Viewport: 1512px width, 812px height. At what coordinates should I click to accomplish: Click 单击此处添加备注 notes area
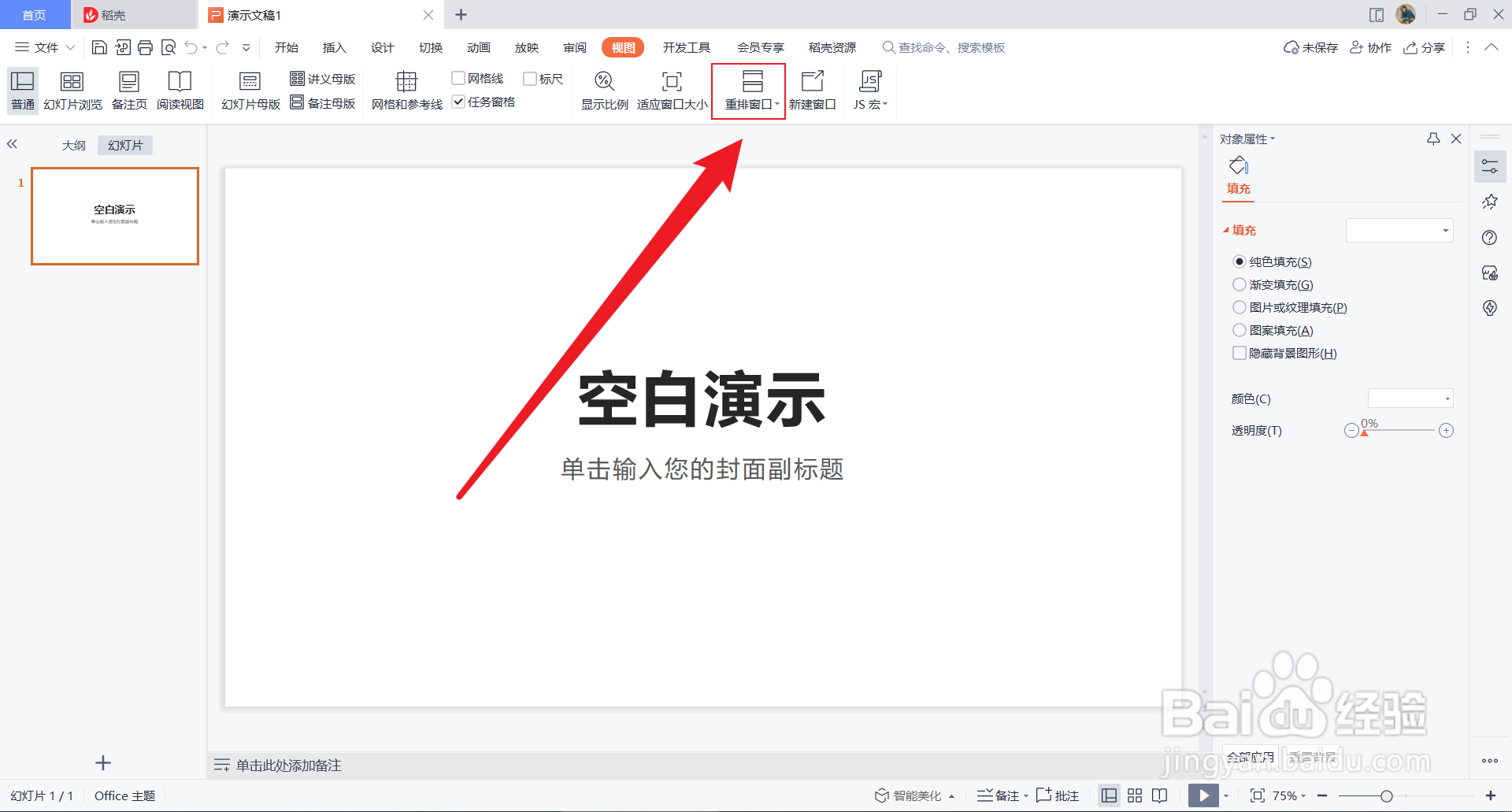286,764
